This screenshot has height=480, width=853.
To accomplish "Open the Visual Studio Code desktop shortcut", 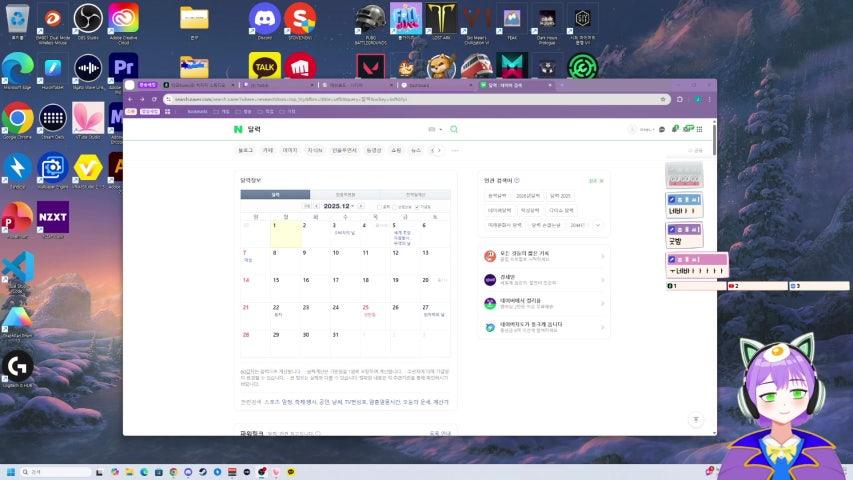I will tap(17, 267).
